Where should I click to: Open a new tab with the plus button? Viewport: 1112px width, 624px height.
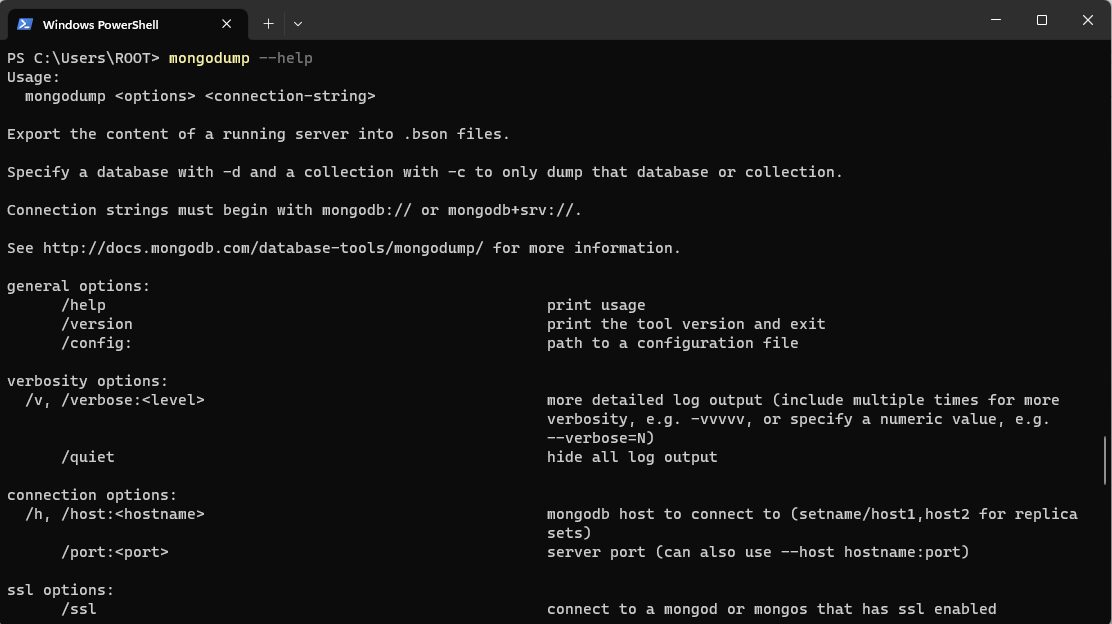tap(268, 23)
